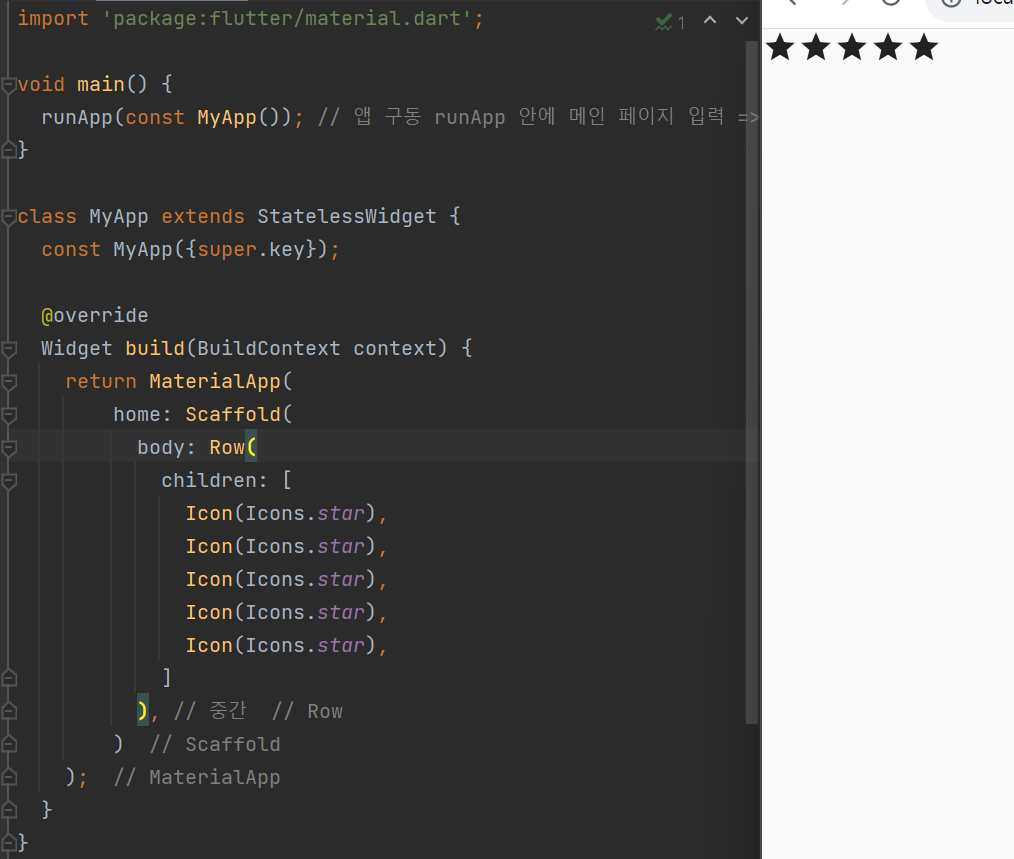Screen dimensions: 1014x859
Task: Click the closing ] bracket of children
Action: tap(167, 678)
